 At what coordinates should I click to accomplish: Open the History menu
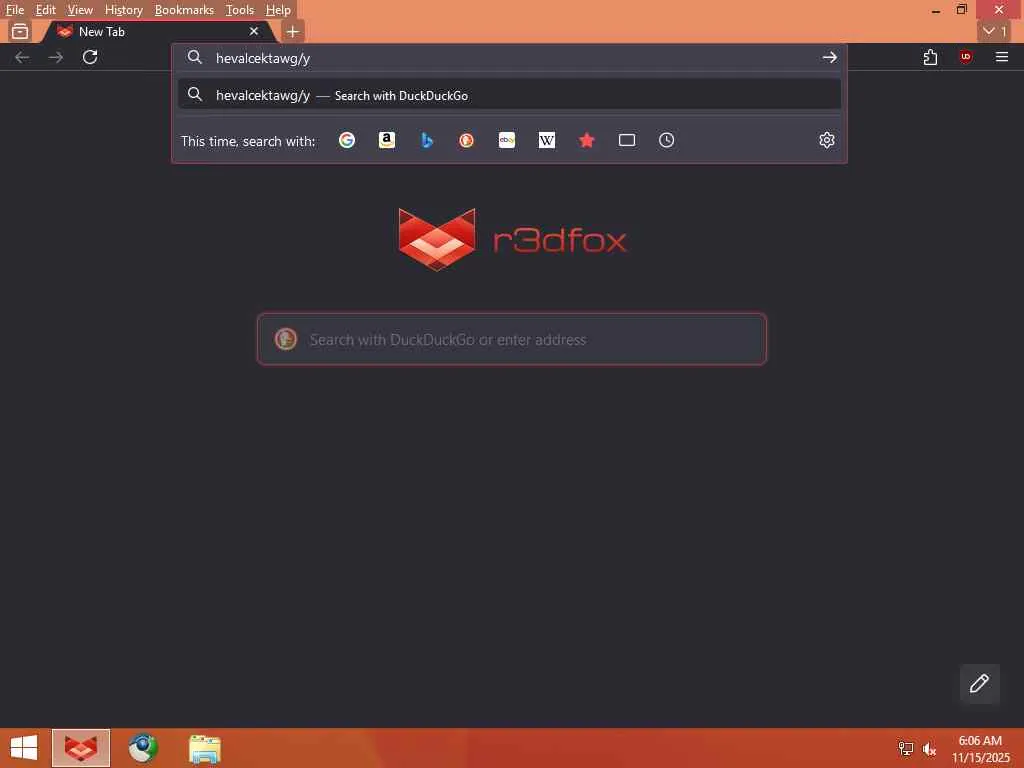click(x=123, y=10)
